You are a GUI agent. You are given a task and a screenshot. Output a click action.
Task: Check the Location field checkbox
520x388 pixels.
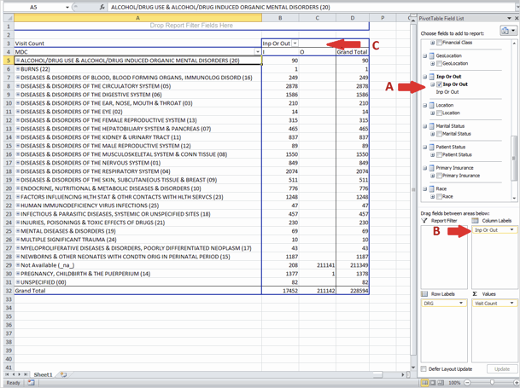[x=439, y=113]
